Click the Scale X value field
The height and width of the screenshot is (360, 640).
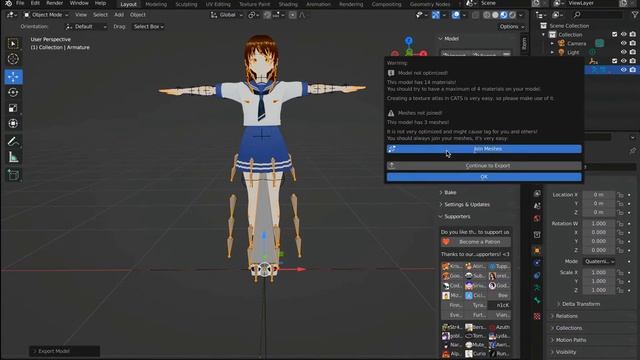[599, 272]
